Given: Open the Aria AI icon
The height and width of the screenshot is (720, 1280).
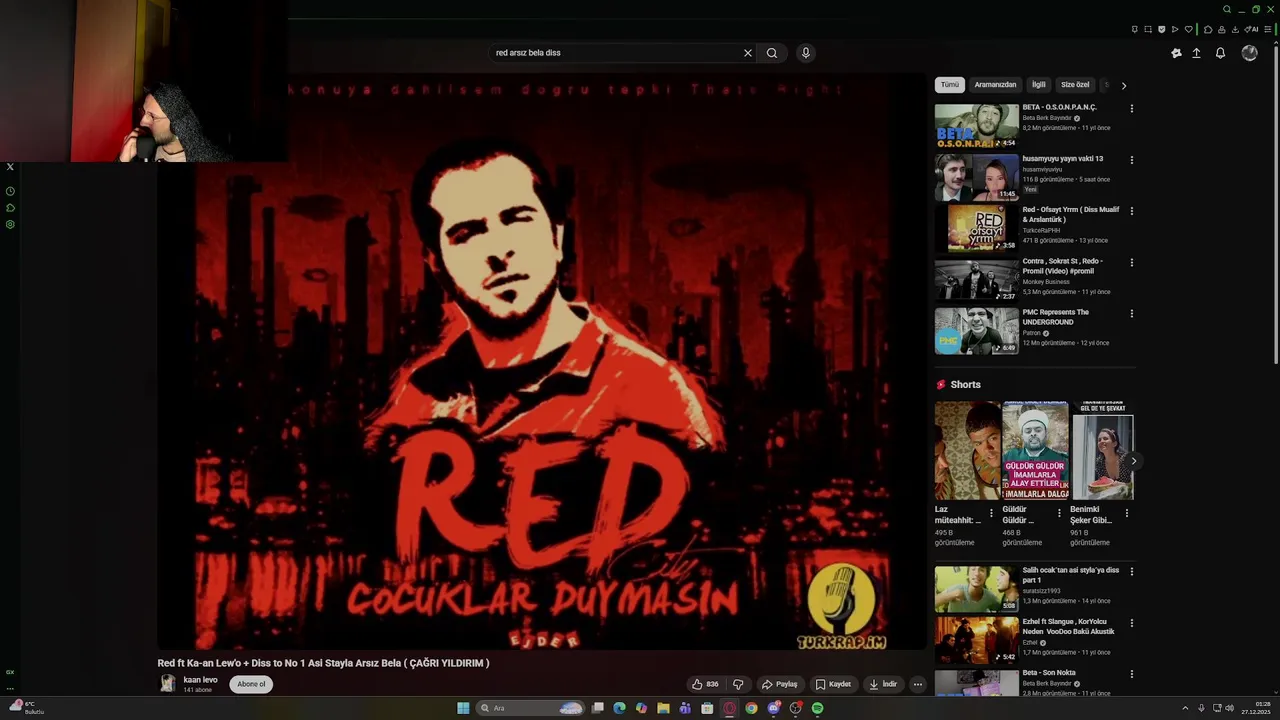Looking at the screenshot, I should click(1251, 29).
